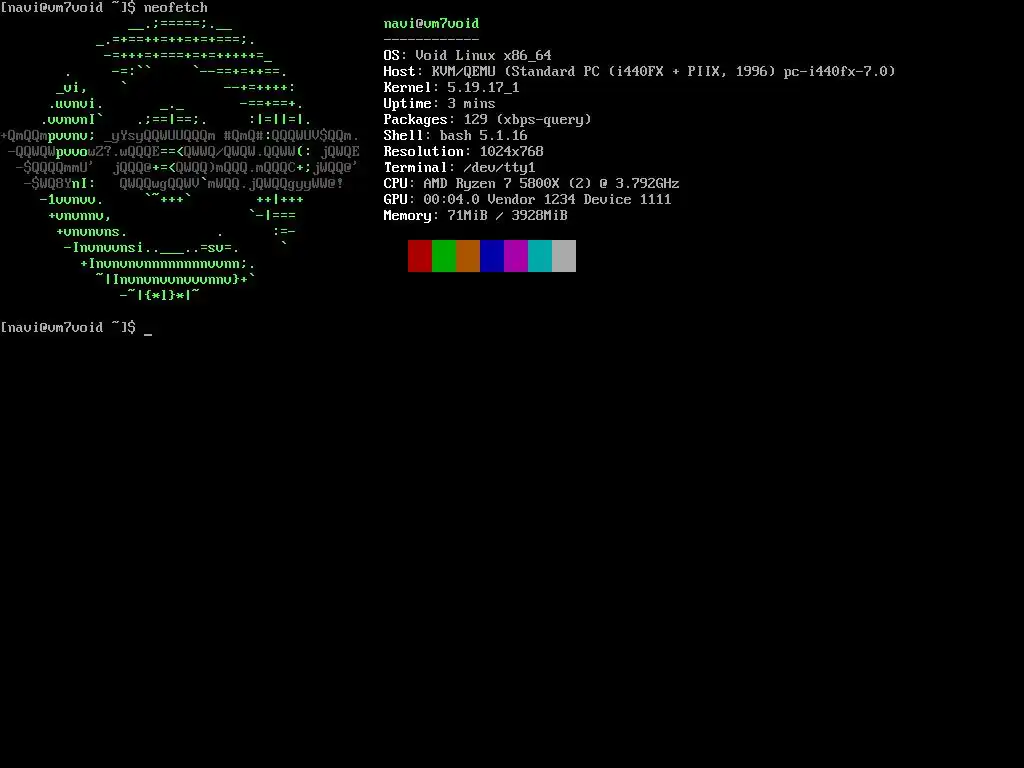Click the Shell bash 5.1.16 line
This screenshot has height=768, width=1024.
[455, 135]
